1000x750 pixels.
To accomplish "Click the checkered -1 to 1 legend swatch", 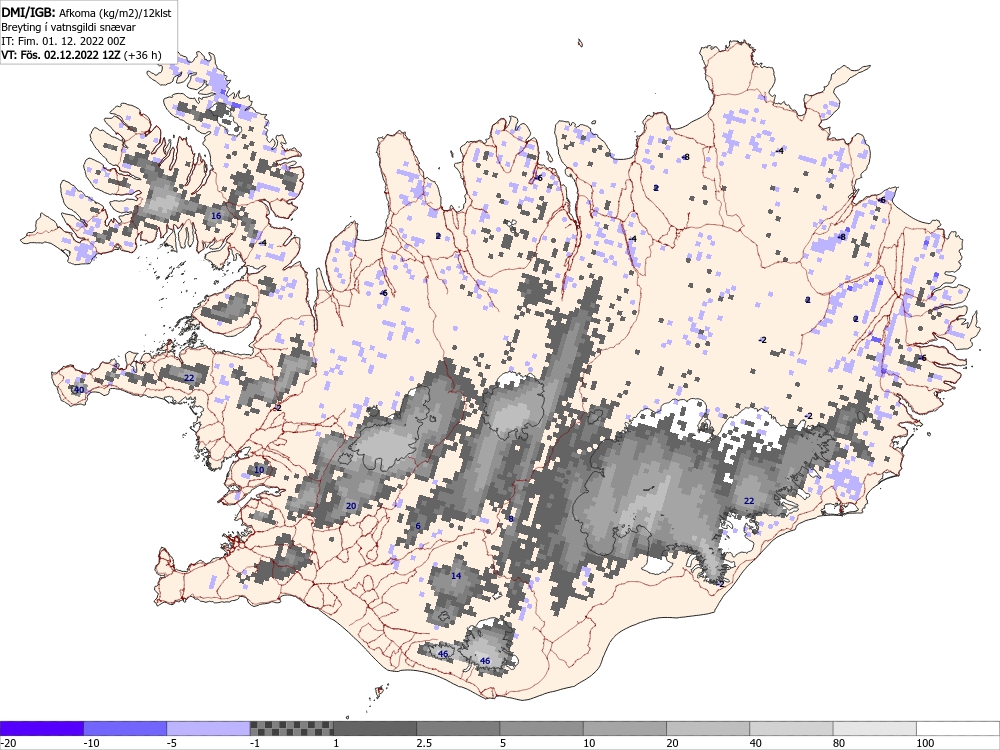I will (x=291, y=728).
